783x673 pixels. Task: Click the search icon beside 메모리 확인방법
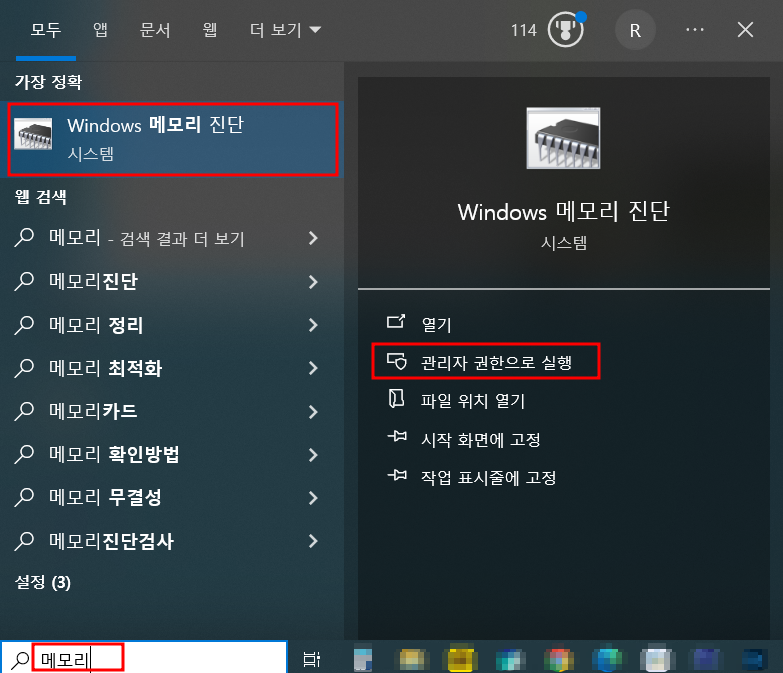pyautogui.click(x=24, y=454)
